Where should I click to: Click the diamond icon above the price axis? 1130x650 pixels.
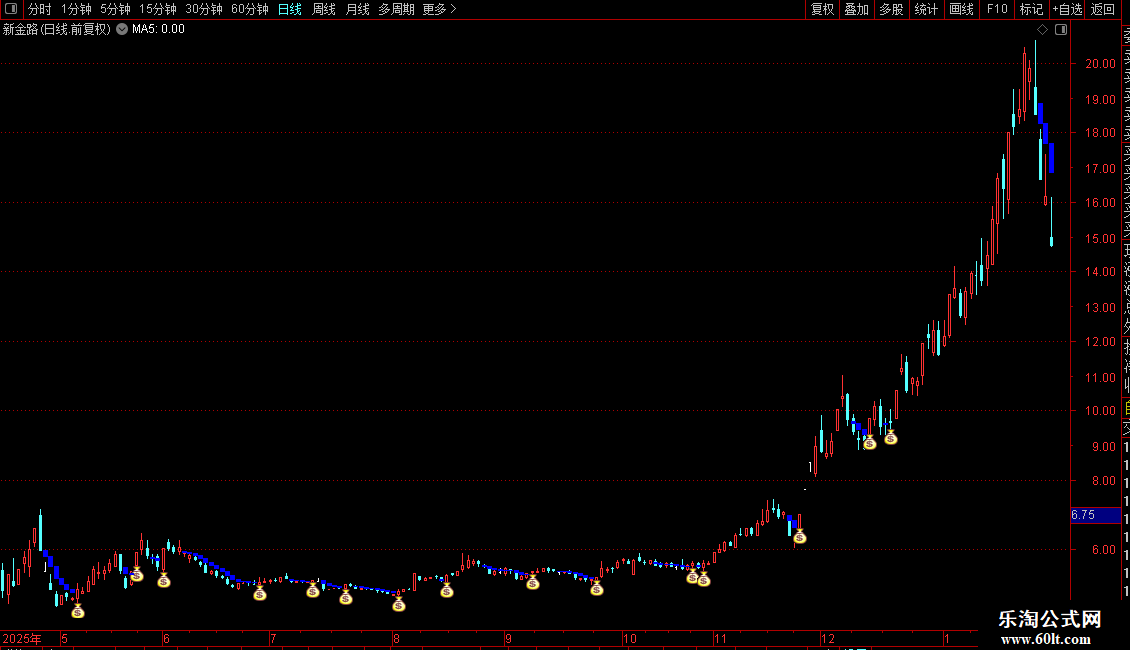pos(1042,30)
